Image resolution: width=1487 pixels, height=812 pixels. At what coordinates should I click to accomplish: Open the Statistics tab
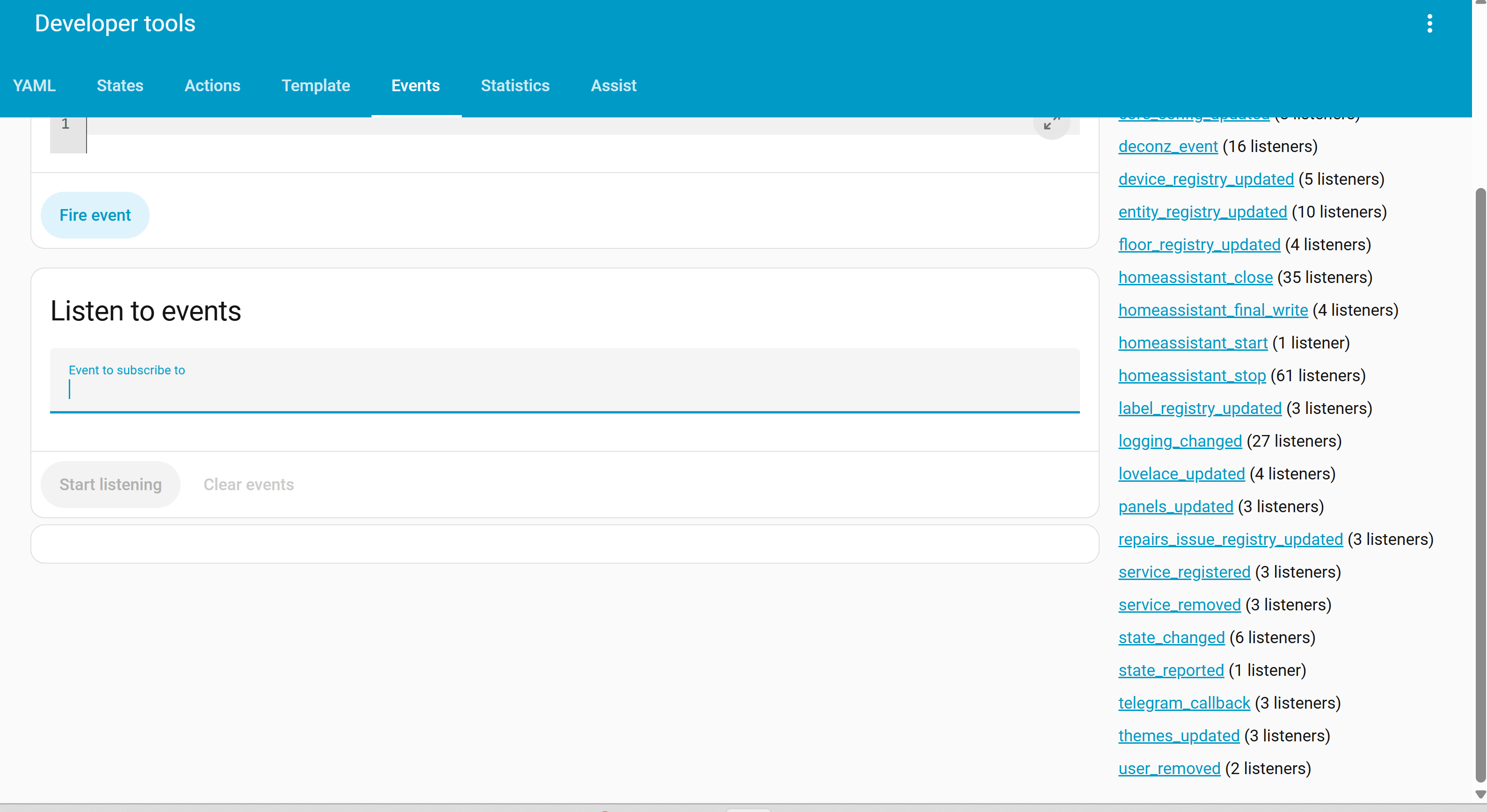tap(514, 86)
